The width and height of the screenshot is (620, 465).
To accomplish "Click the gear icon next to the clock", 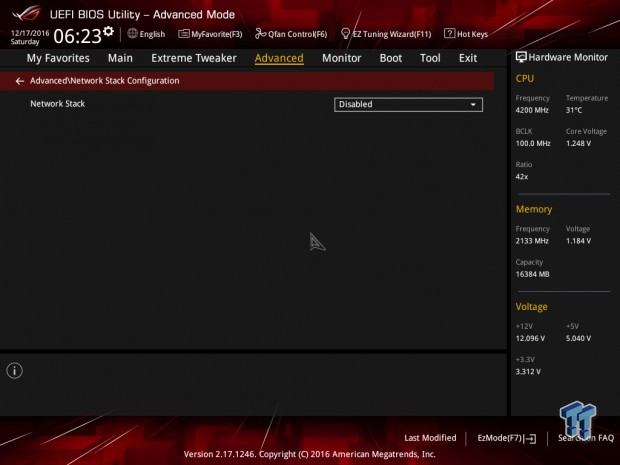I will (108, 32).
